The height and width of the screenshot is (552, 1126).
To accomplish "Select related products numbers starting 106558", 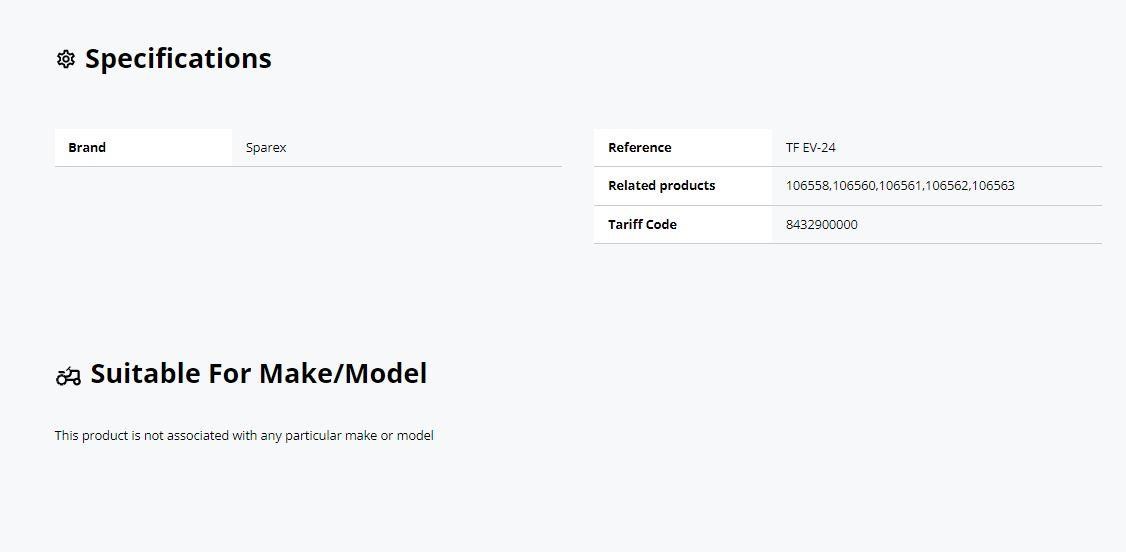I will coord(900,186).
